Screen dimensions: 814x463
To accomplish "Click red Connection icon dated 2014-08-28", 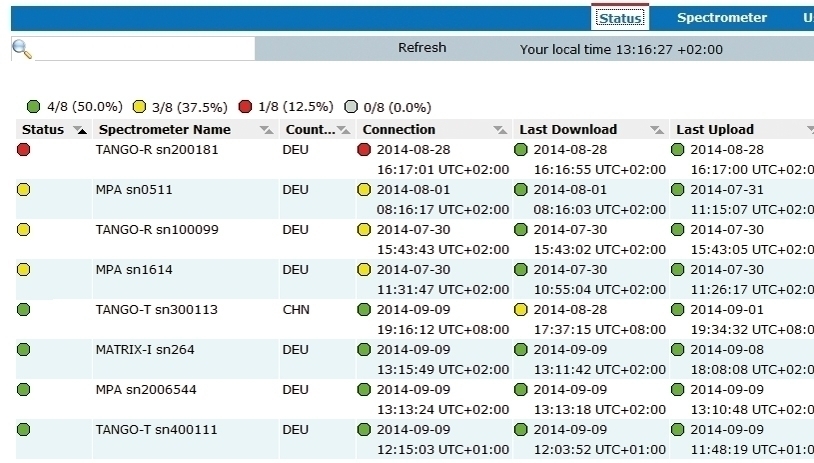I will [x=364, y=149].
